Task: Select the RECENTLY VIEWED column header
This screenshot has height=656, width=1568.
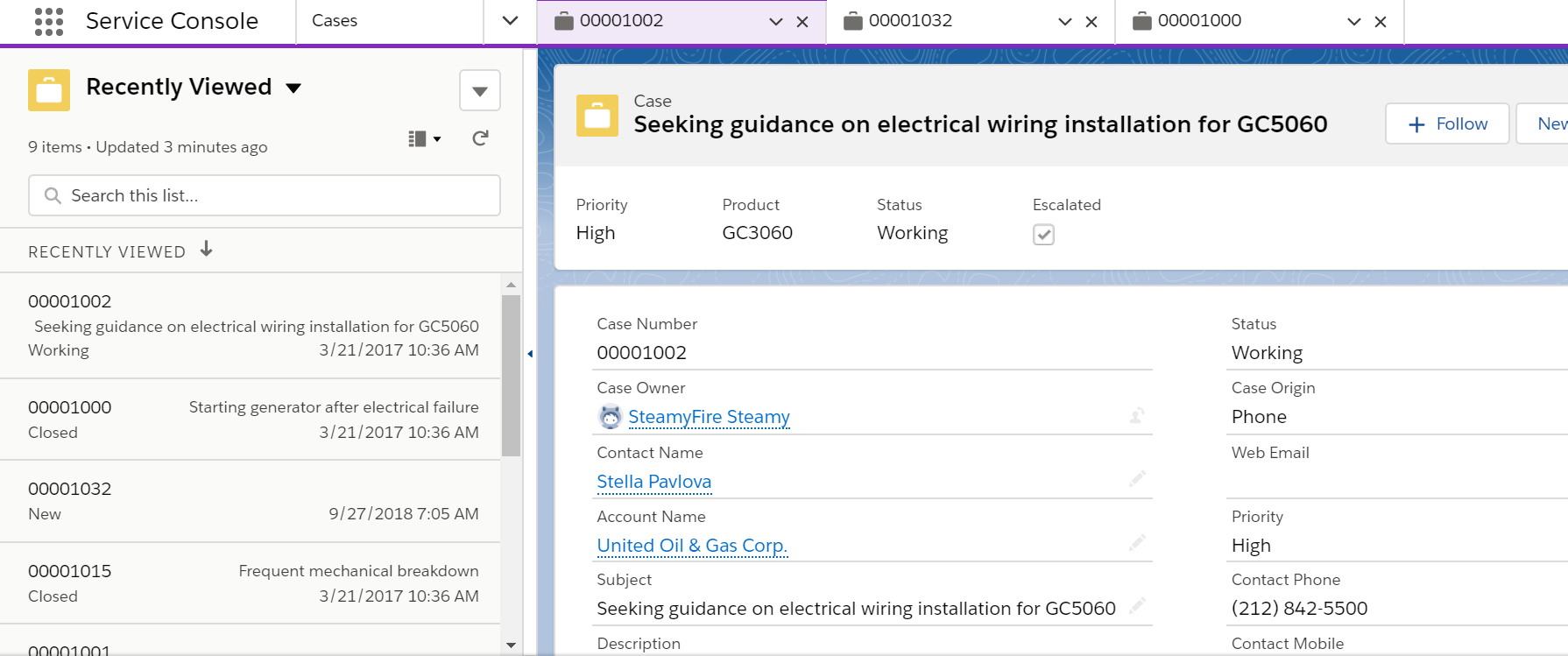Action: [107, 252]
